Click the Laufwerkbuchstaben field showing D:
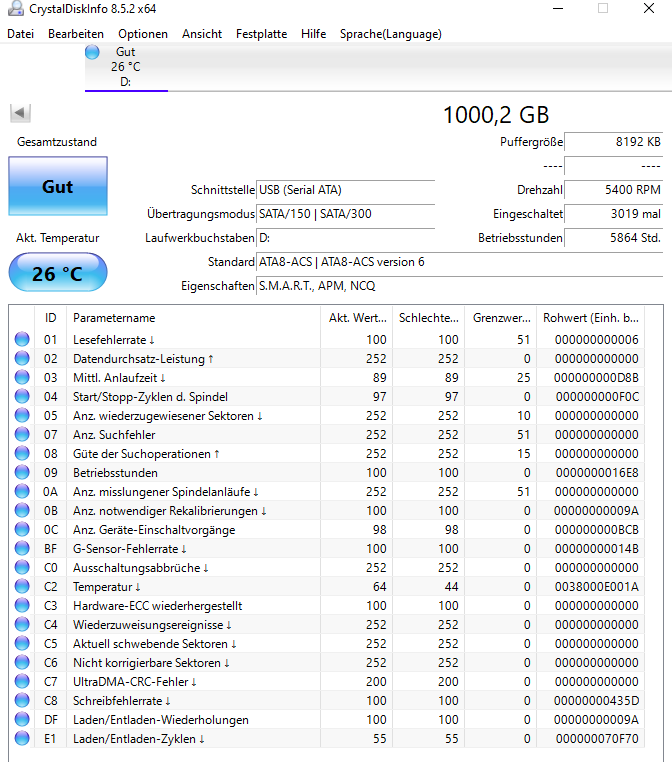This screenshot has height=762, width=672. pyautogui.click(x=345, y=238)
